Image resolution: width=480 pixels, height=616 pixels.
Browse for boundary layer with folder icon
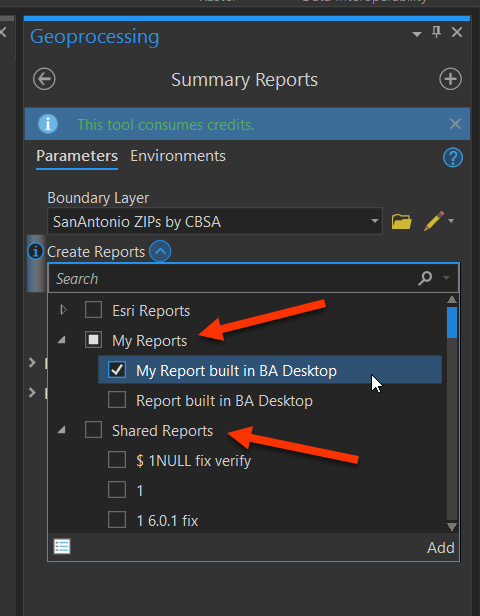(401, 221)
